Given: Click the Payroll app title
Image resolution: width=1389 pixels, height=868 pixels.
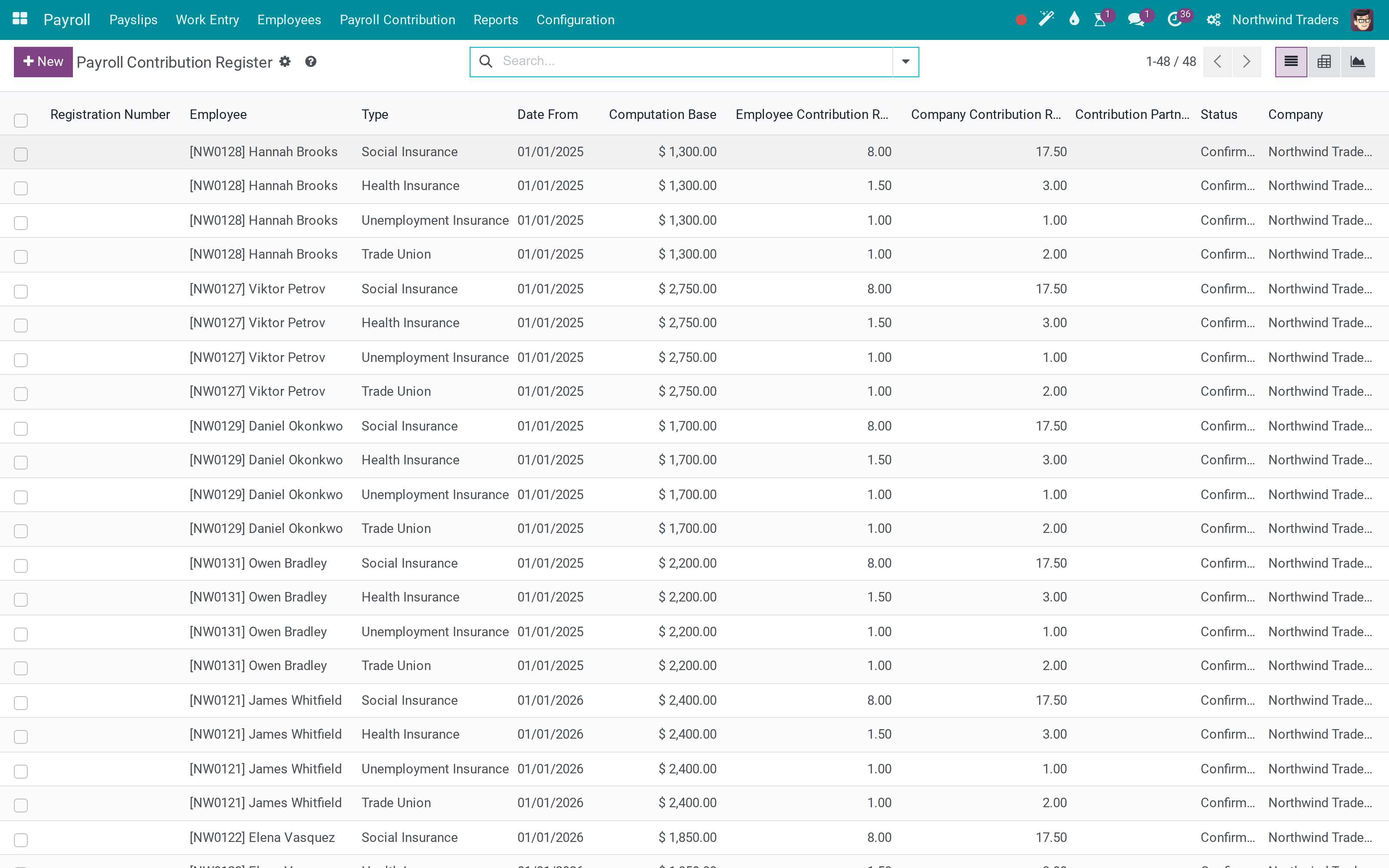Looking at the screenshot, I should (x=66, y=20).
